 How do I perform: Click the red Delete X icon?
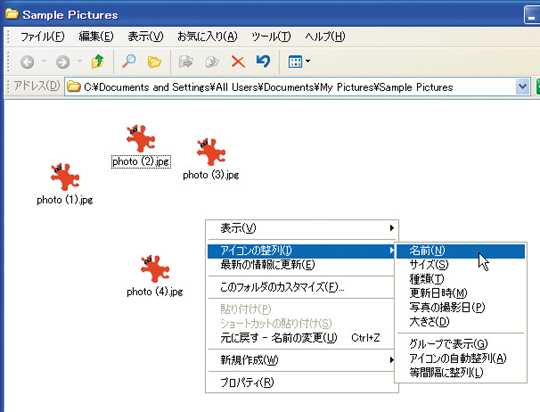(x=238, y=62)
